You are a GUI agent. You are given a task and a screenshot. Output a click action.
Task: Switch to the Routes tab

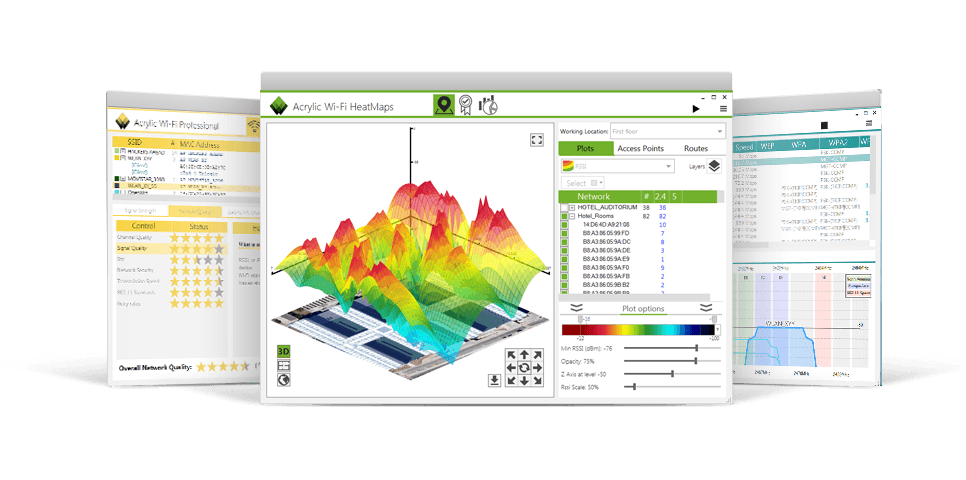696,148
